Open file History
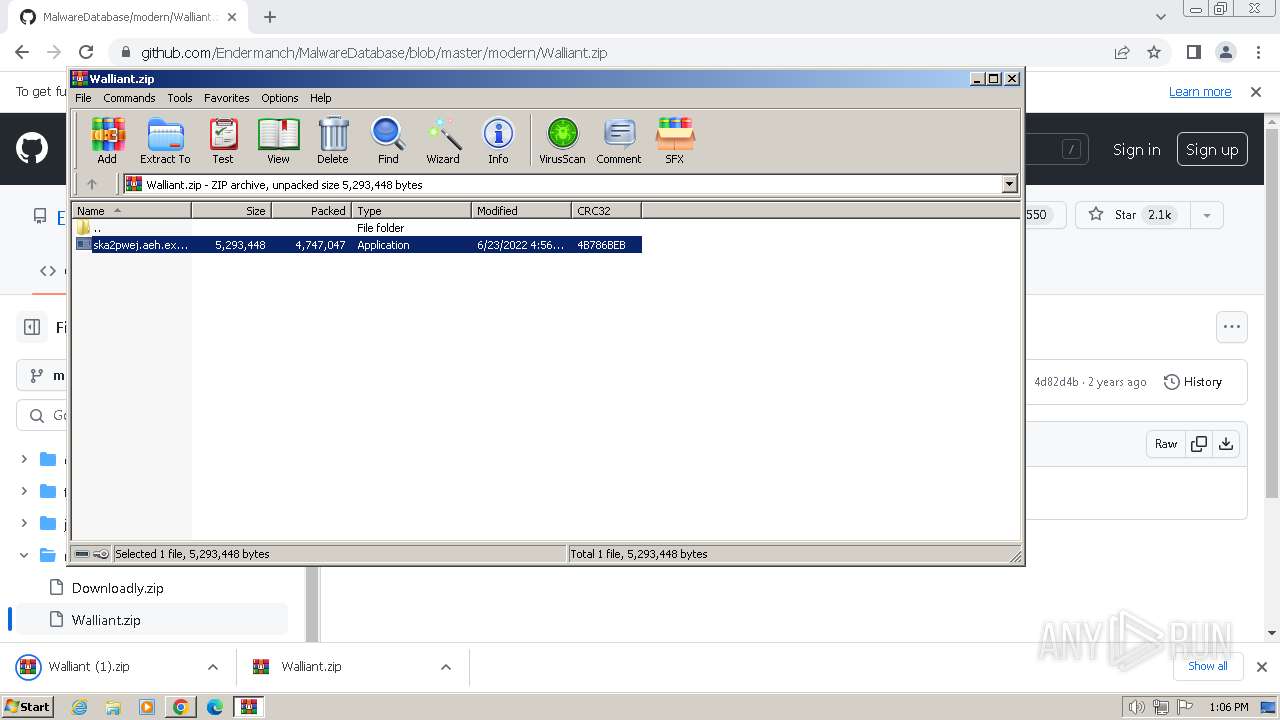Image resolution: width=1280 pixels, height=720 pixels. tap(1193, 382)
